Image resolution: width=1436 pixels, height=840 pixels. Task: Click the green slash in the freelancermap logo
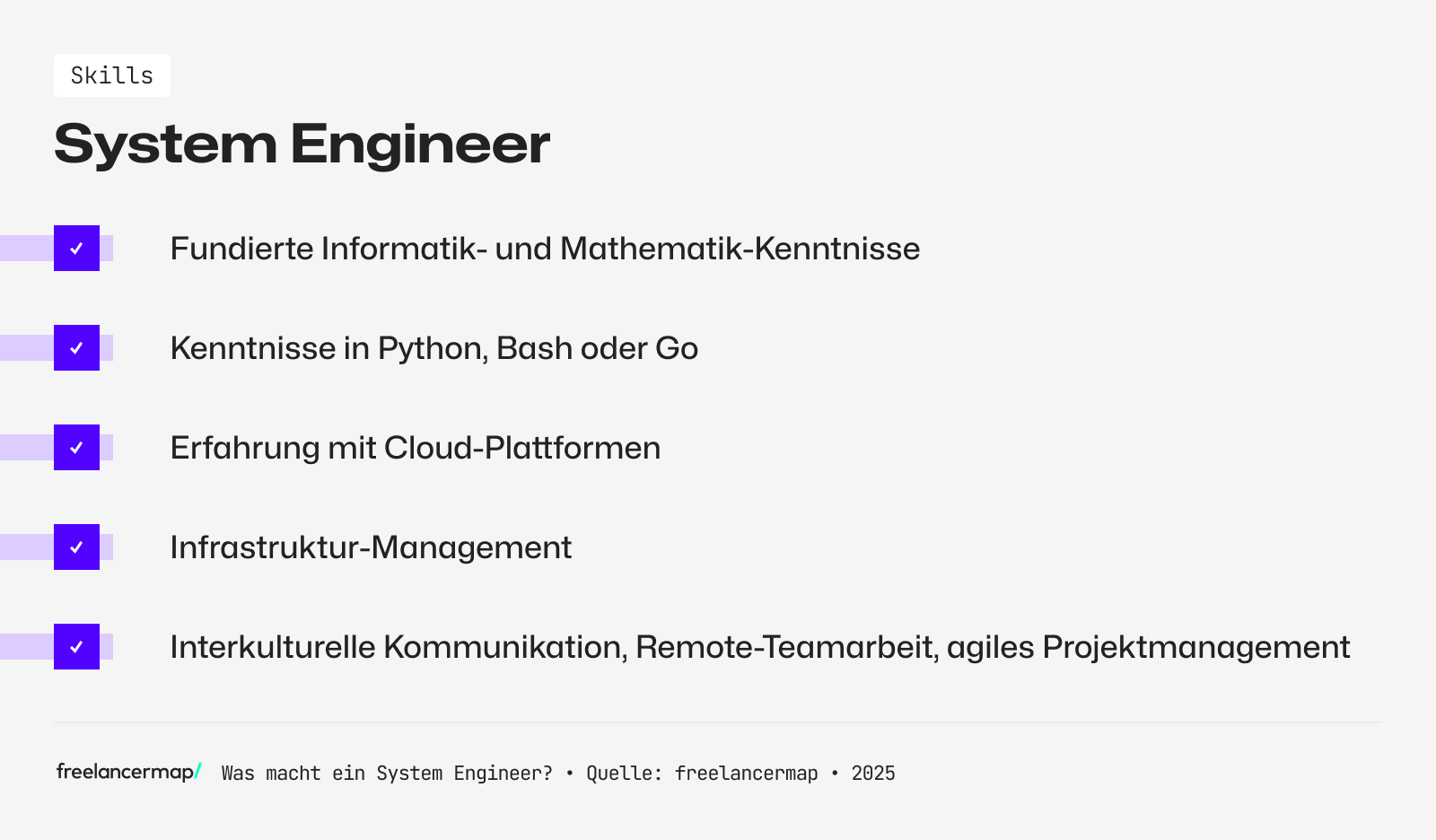click(x=198, y=771)
